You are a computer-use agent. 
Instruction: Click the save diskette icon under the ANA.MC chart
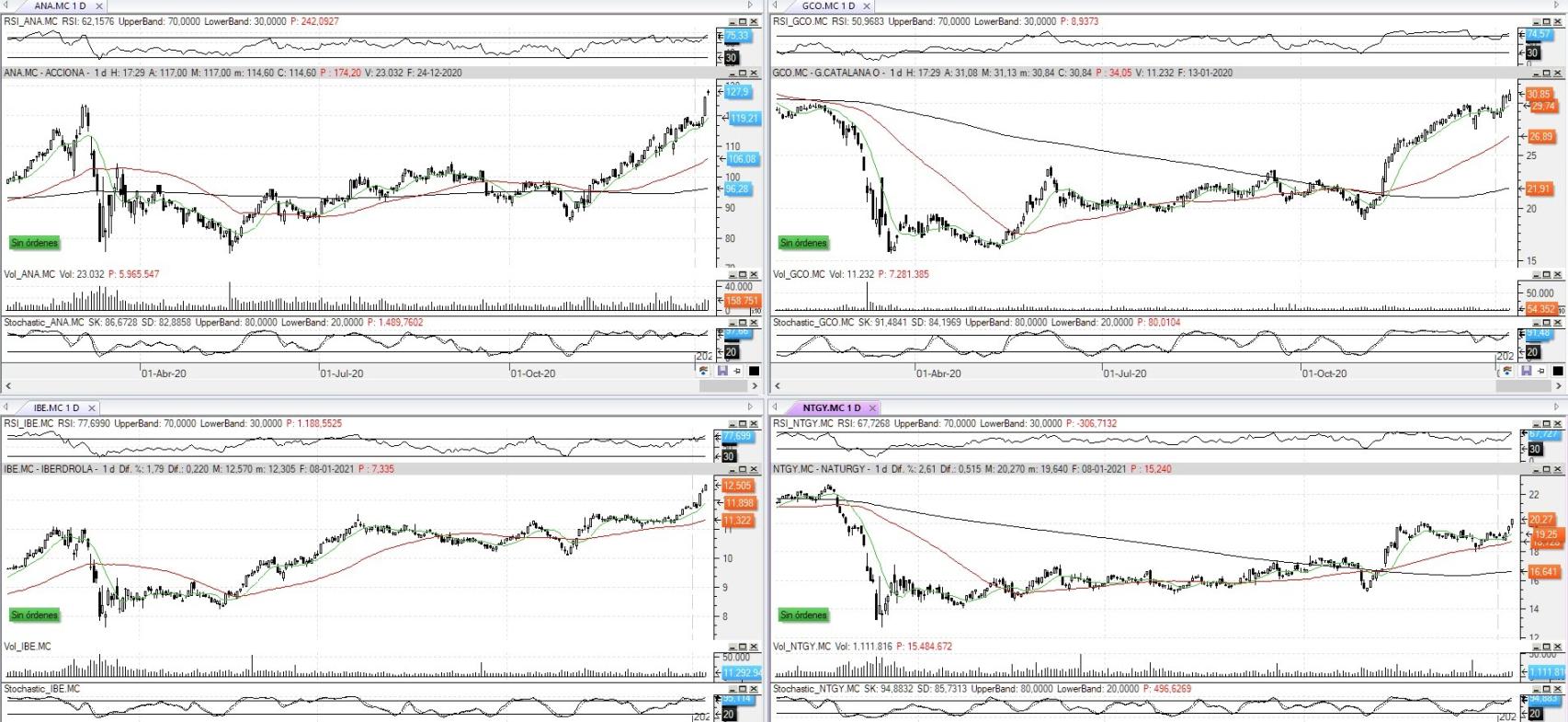click(722, 371)
